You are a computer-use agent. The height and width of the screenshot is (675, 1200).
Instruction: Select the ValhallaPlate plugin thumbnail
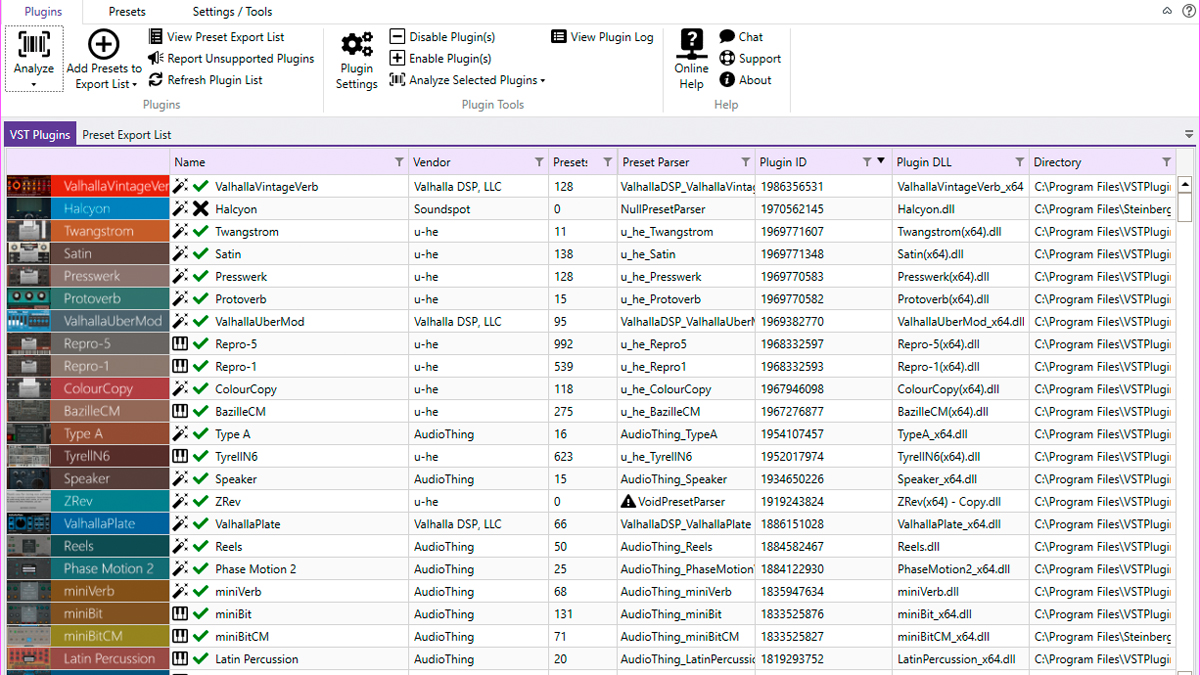[x=88, y=524]
